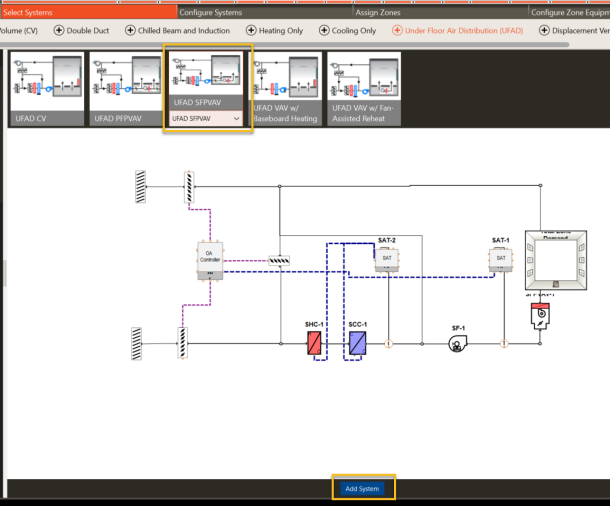Choose the UFAD PFPVAV system thumbnail

[126, 89]
